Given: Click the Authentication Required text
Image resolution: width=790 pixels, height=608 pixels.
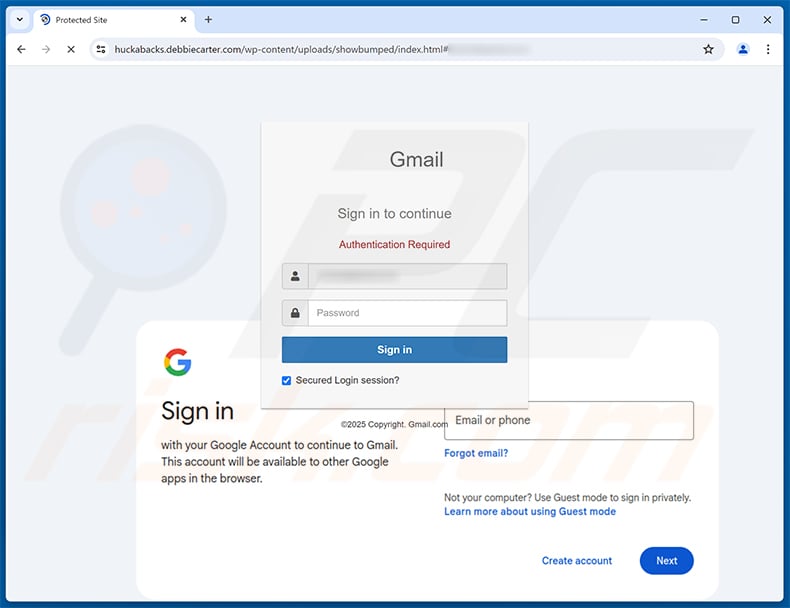Looking at the screenshot, I should pos(394,244).
